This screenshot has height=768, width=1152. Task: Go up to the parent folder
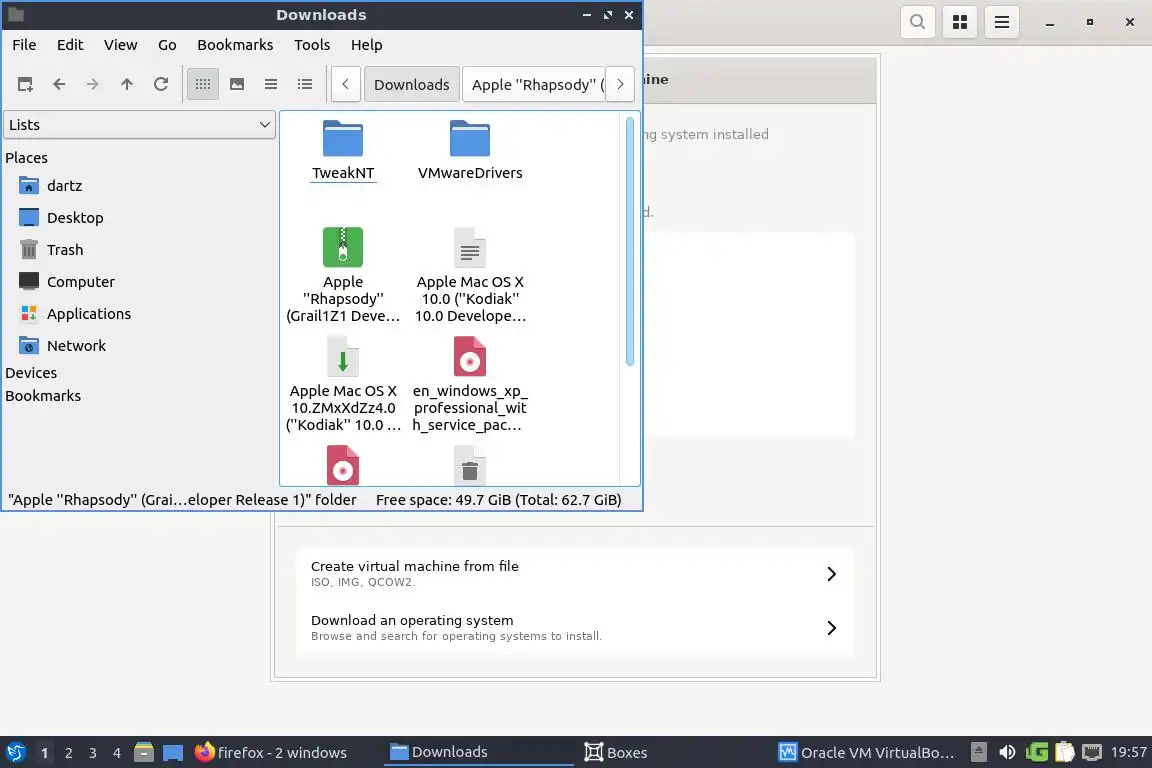point(127,85)
